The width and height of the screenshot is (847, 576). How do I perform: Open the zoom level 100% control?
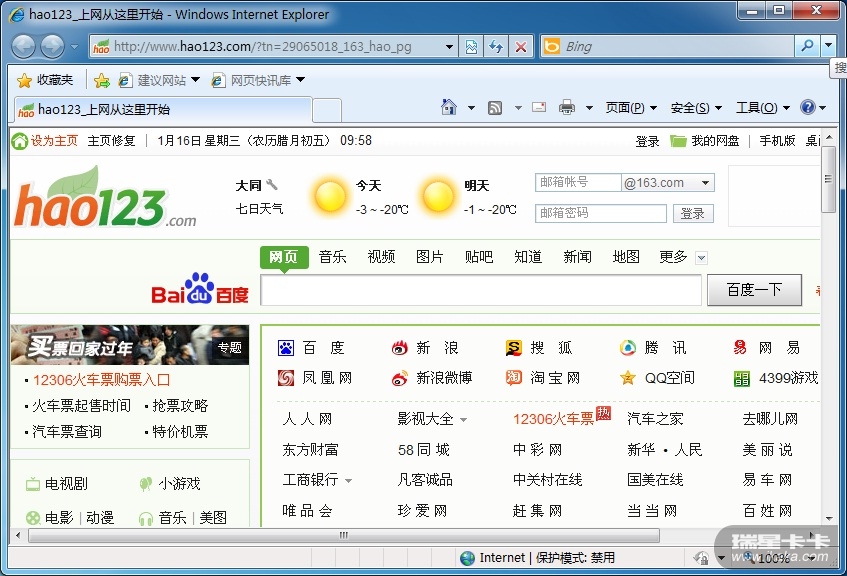pyautogui.click(x=778, y=558)
